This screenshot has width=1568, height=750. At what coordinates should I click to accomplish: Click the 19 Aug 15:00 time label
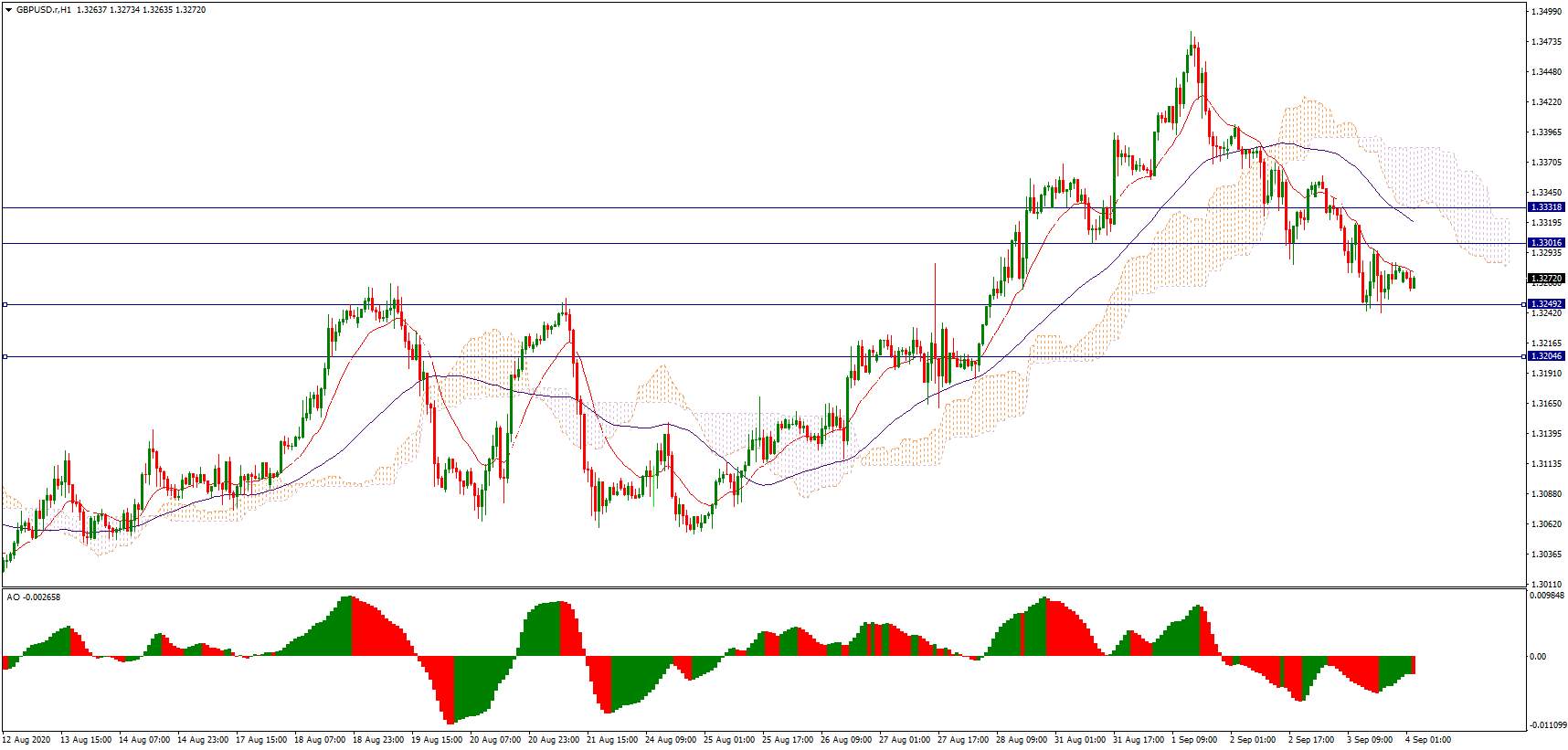pyautogui.click(x=436, y=739)
